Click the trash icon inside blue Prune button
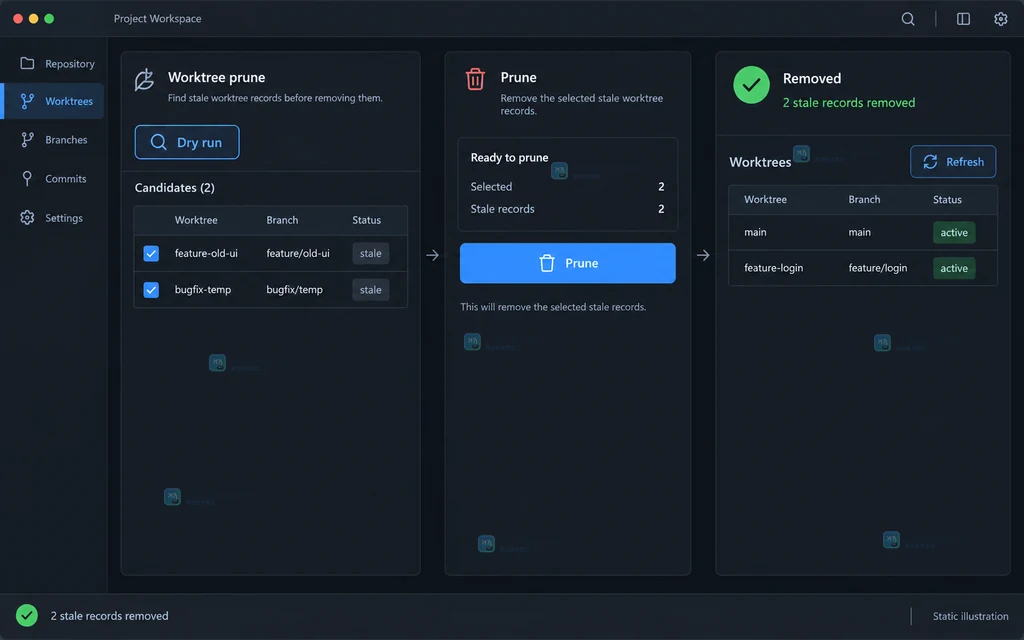 point(547,263)
